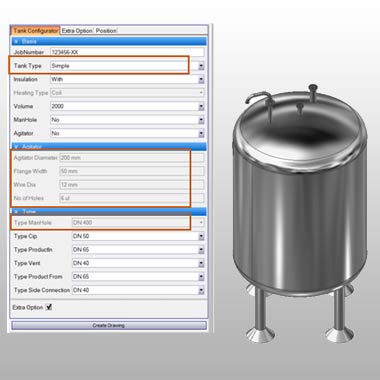Viewport: 380px width, 380px height.
Task: Collapse the Basis section header
Action: [x=109, y=41]
